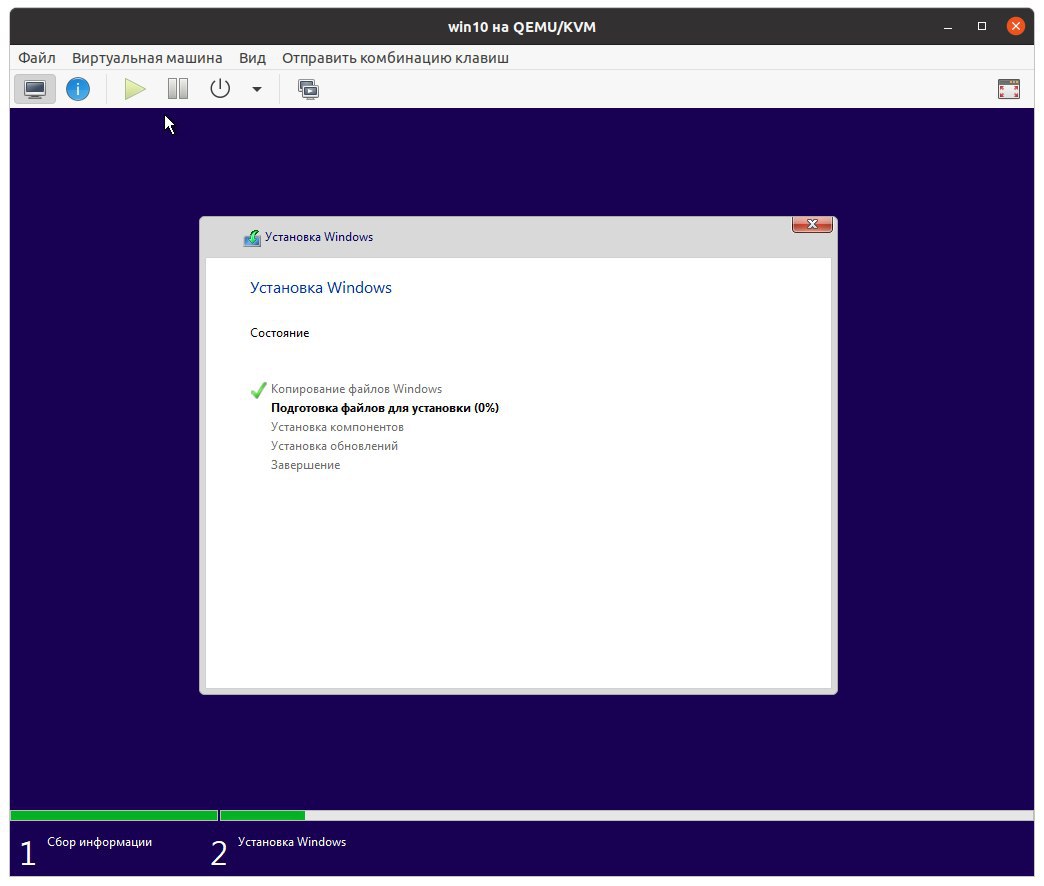Open virtual hardware details info icon
This screenshot has width=1044, height=886.
tap(78, 89)
